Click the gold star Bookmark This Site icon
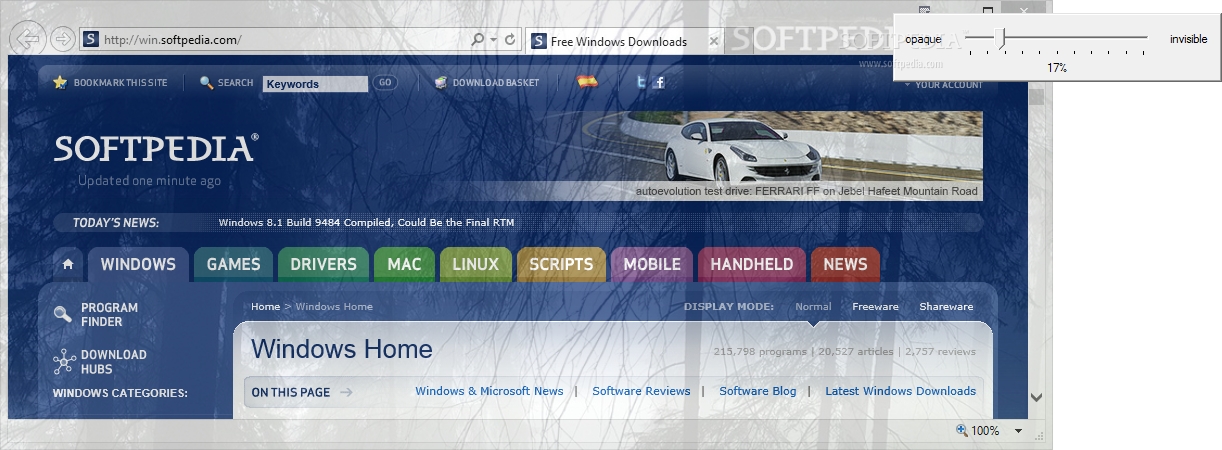The height and width of the screenshot is (450, 1222). tap(60, 82)
